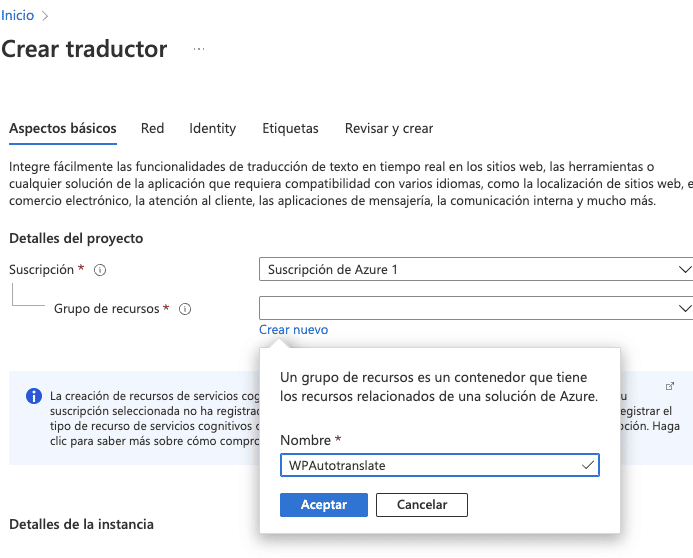Click the Detalles de la instancia heading
This screenshot has height=558, width=693.
(81, 524)
